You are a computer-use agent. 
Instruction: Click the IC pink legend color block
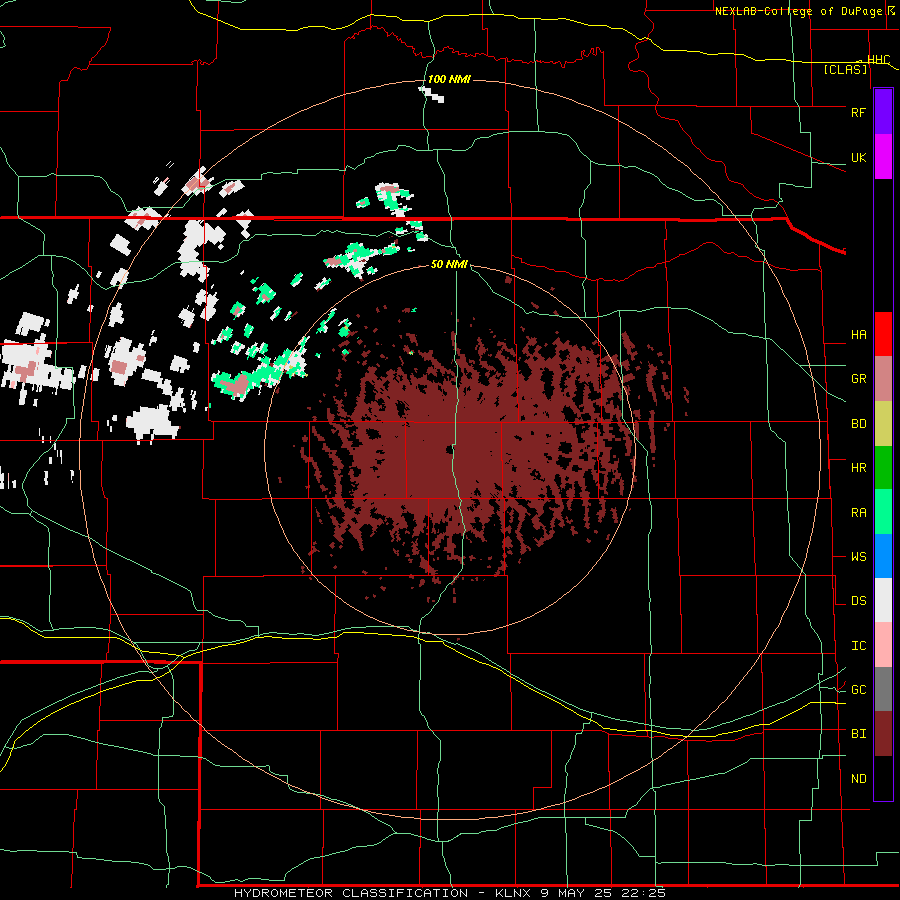(x=883, y=645)
